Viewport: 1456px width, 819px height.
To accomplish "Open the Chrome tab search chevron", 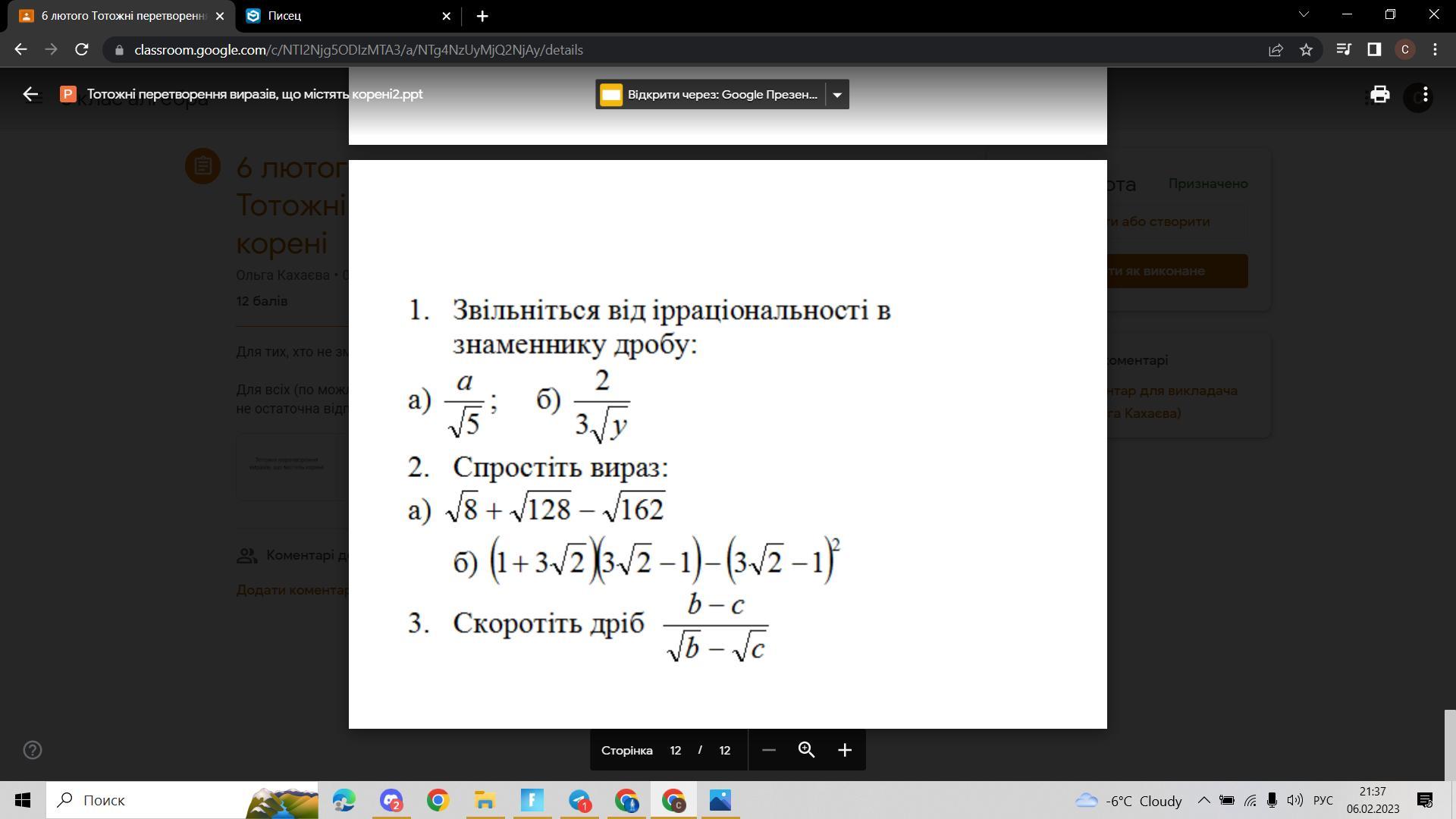I will coord(1304,14).
